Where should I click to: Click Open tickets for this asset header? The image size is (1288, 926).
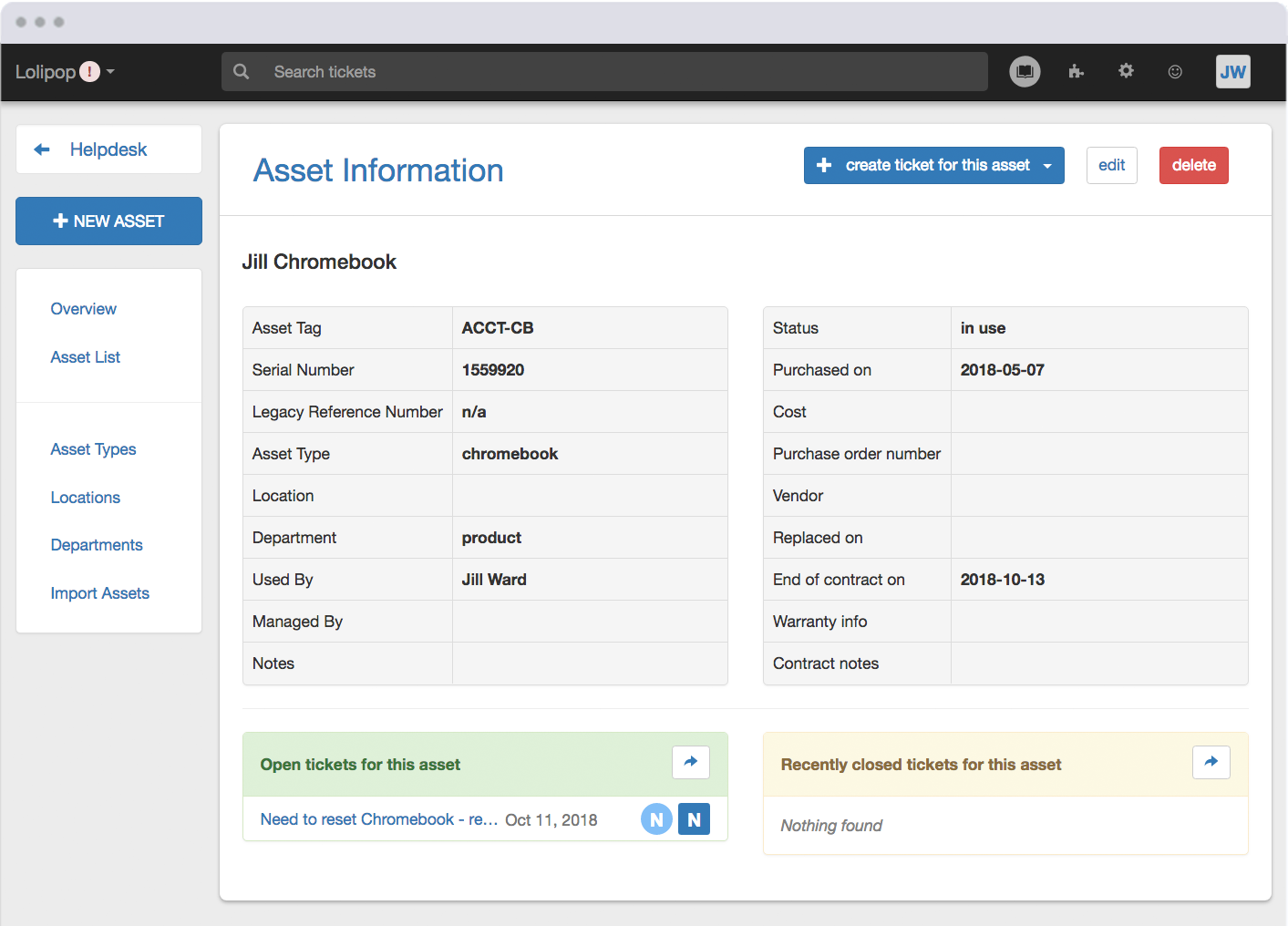click(x=360, y=765)
